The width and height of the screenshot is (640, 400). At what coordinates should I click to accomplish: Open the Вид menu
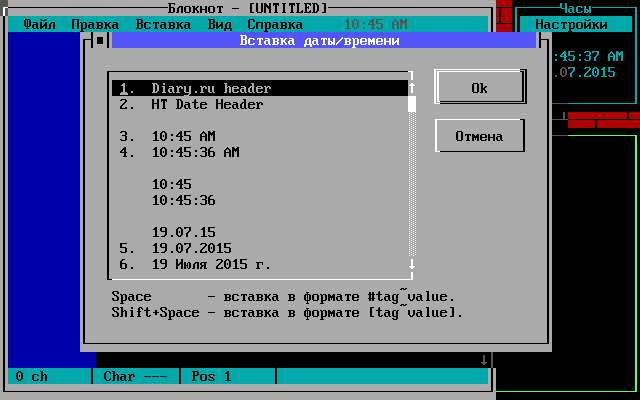click(x=220, y=24)
